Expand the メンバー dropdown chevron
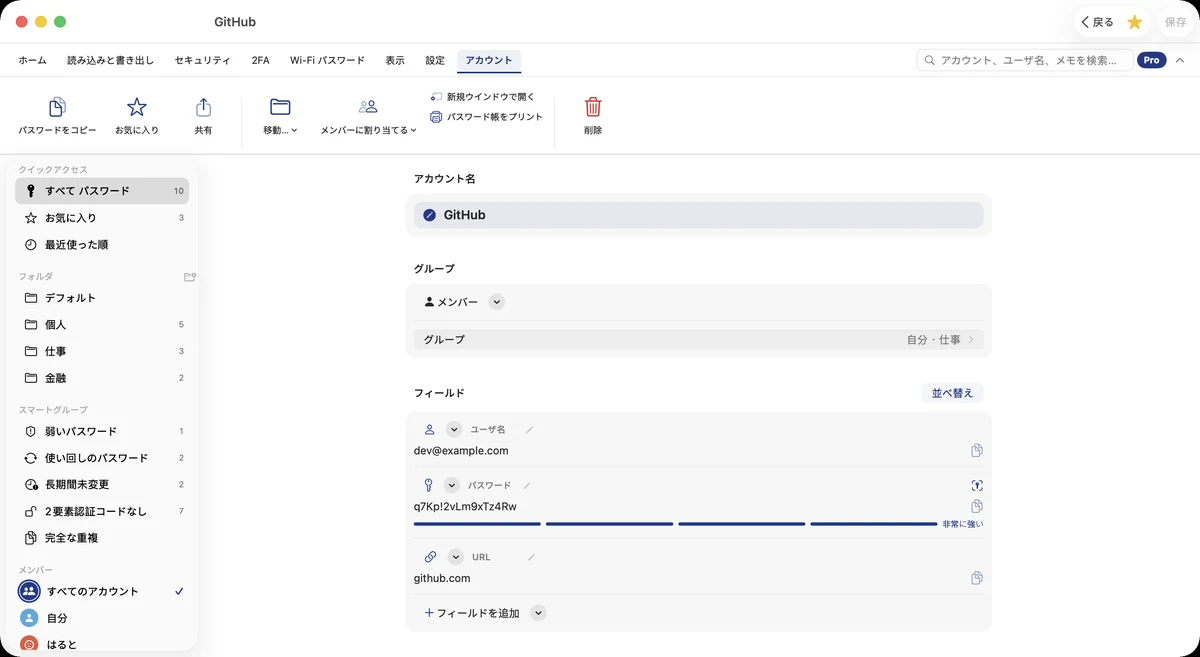The width and height of the screenshot is (1200, 657). 497,302
